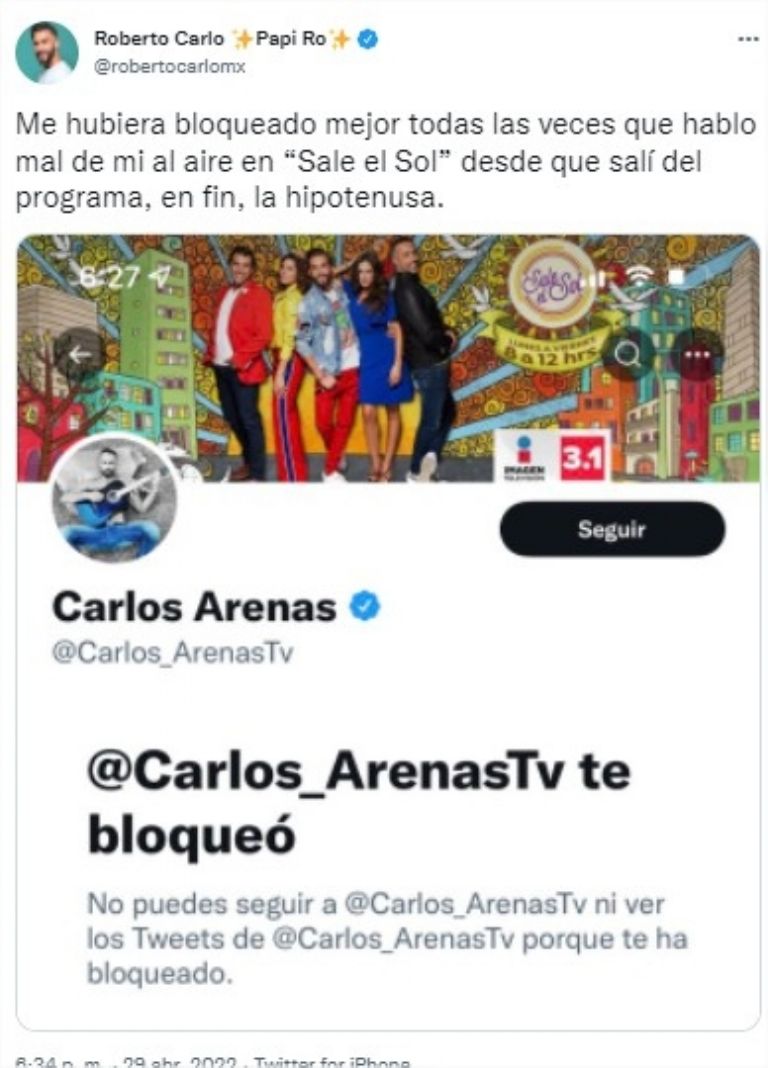The width and height of the screenshot is (768, 1068).
Task: Click the Carlos Arenas profile name
Action: pyautogui.click(x=194, y=606)
